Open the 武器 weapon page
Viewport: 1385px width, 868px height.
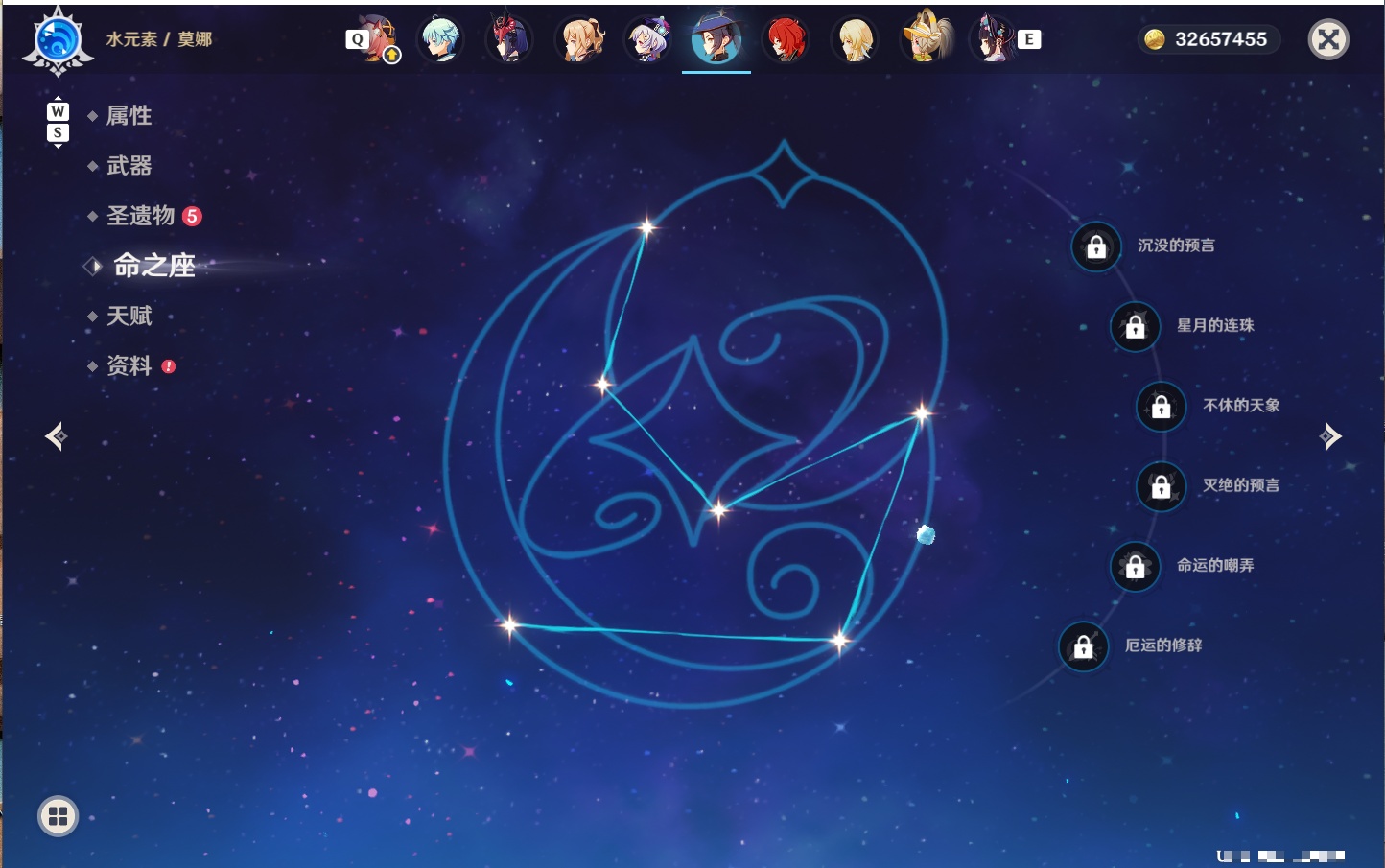(x=129, y=166)
